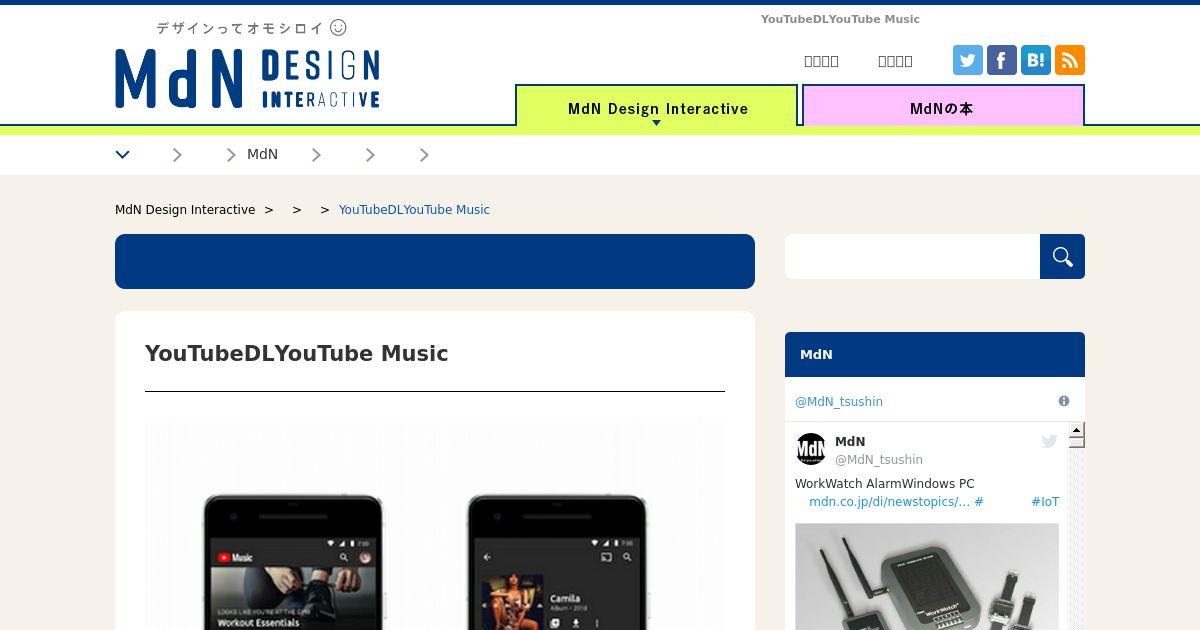Click the #IoT hashtag in tweet
Image resolution: width=1200 pixels, height=630 pixels.
click(1045, 502)
